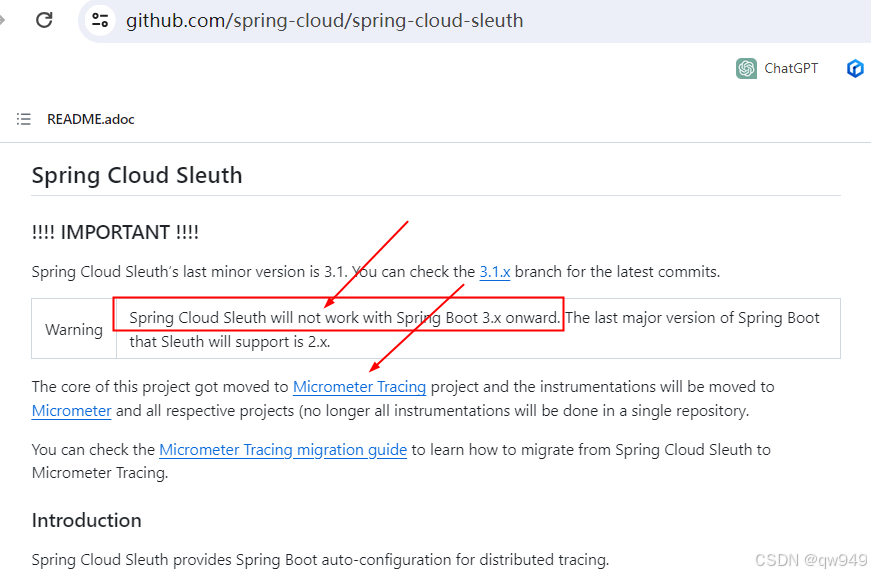871x575 pixels.
Task: Click the Spring Cloud Sleuth heading
Action: (137, 175)
